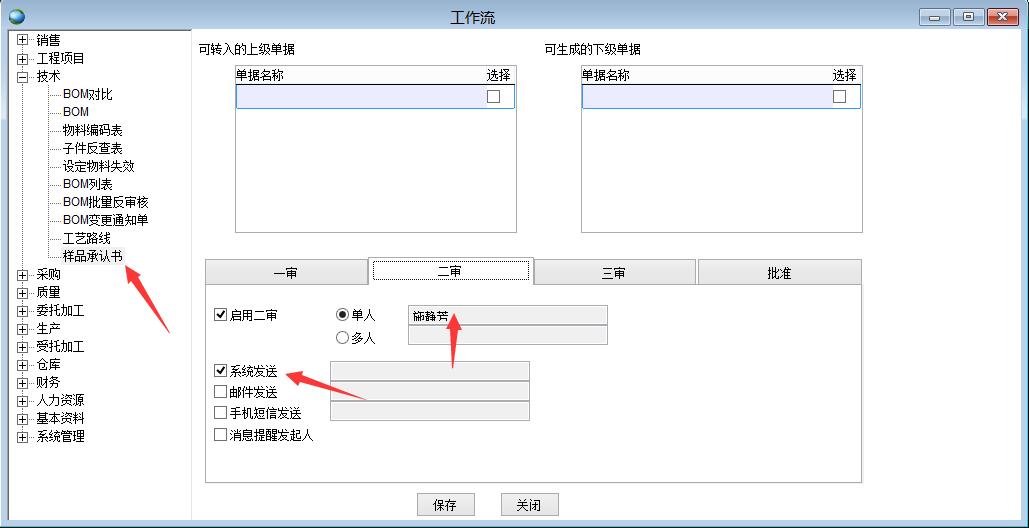Click the 关闭 button

tap(529, 505)
